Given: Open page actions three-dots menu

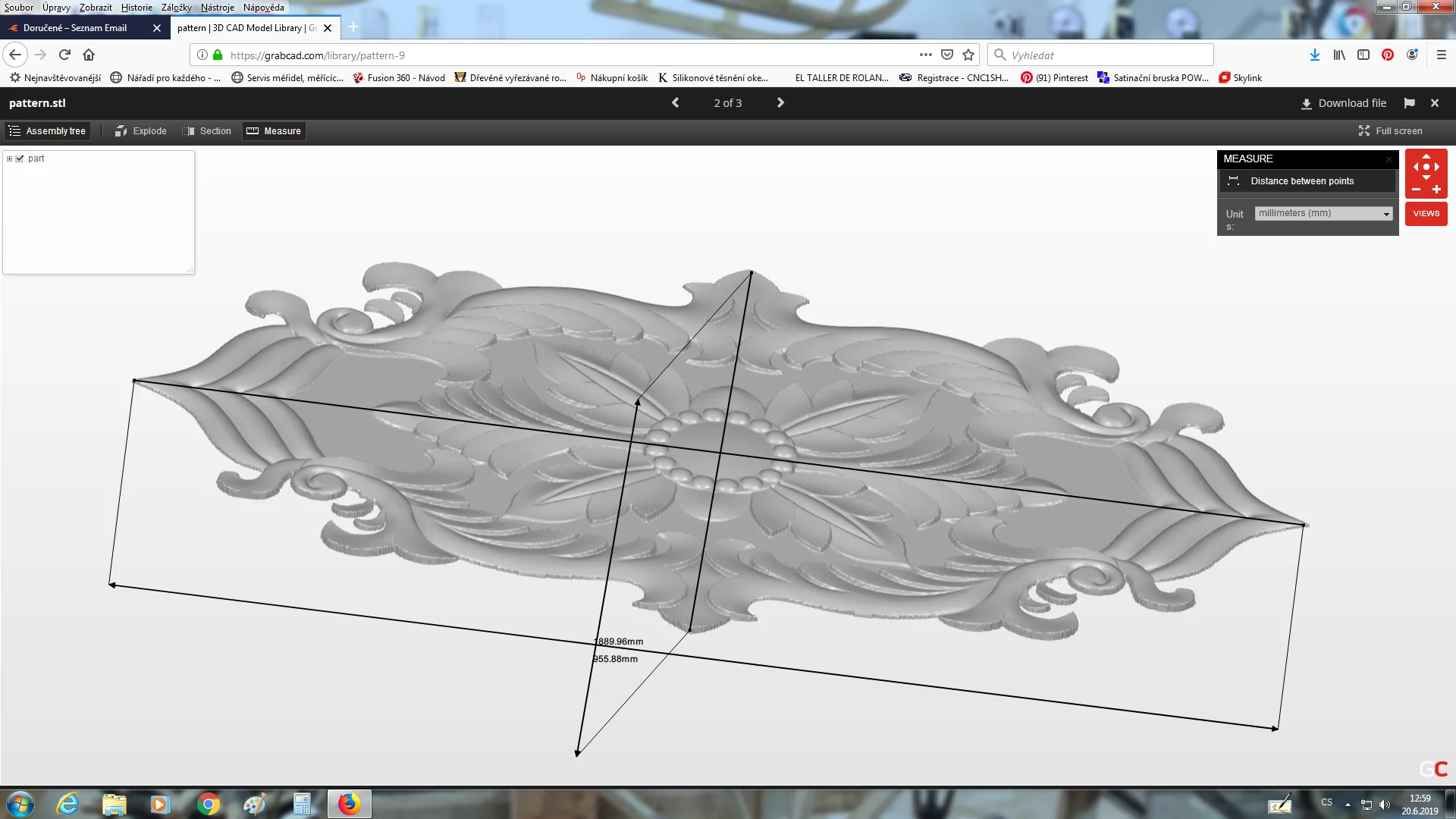Looking at the screenshot, I should pos(925,55).
